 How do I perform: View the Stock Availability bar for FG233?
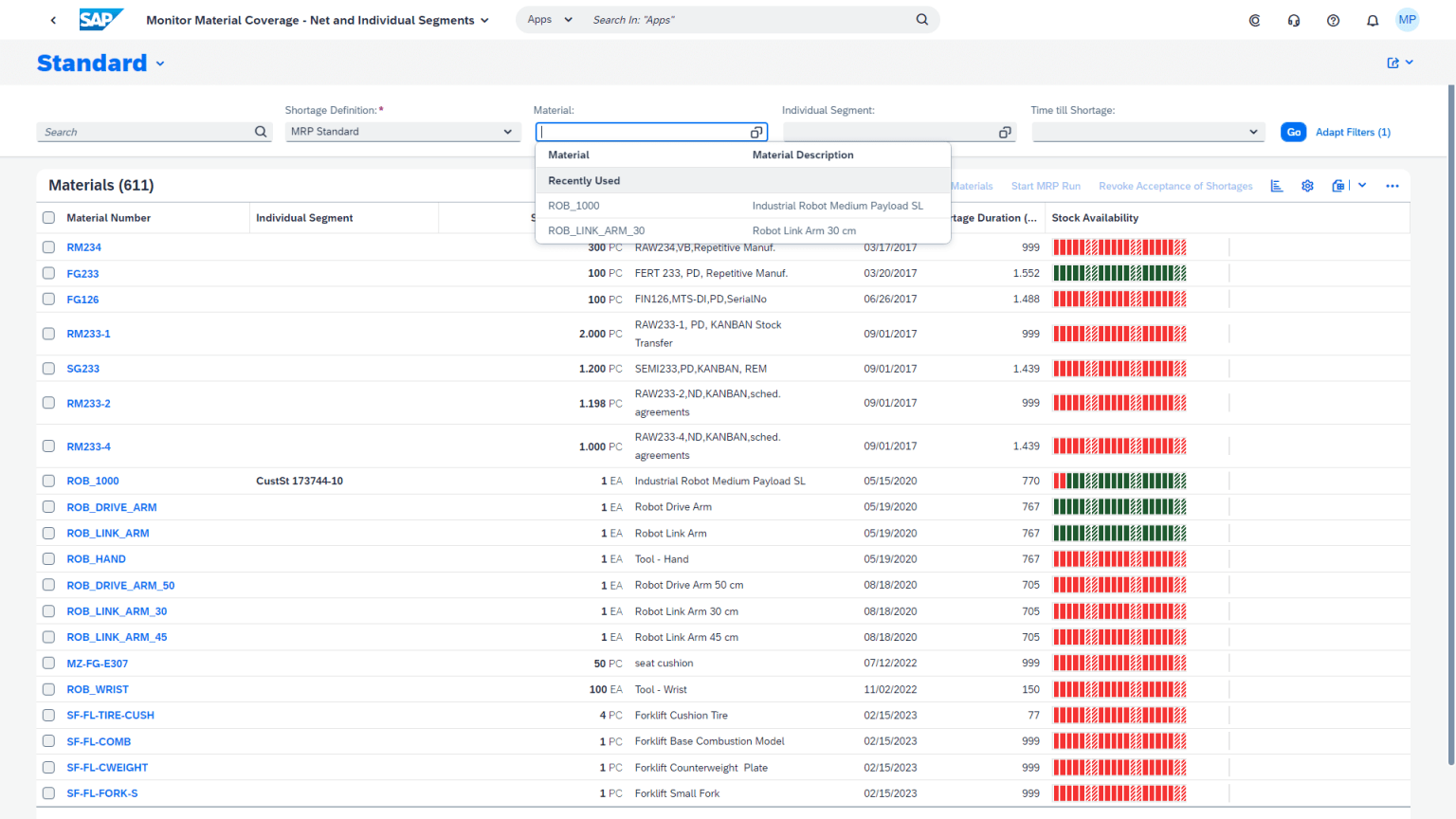tap(1119, 273)
